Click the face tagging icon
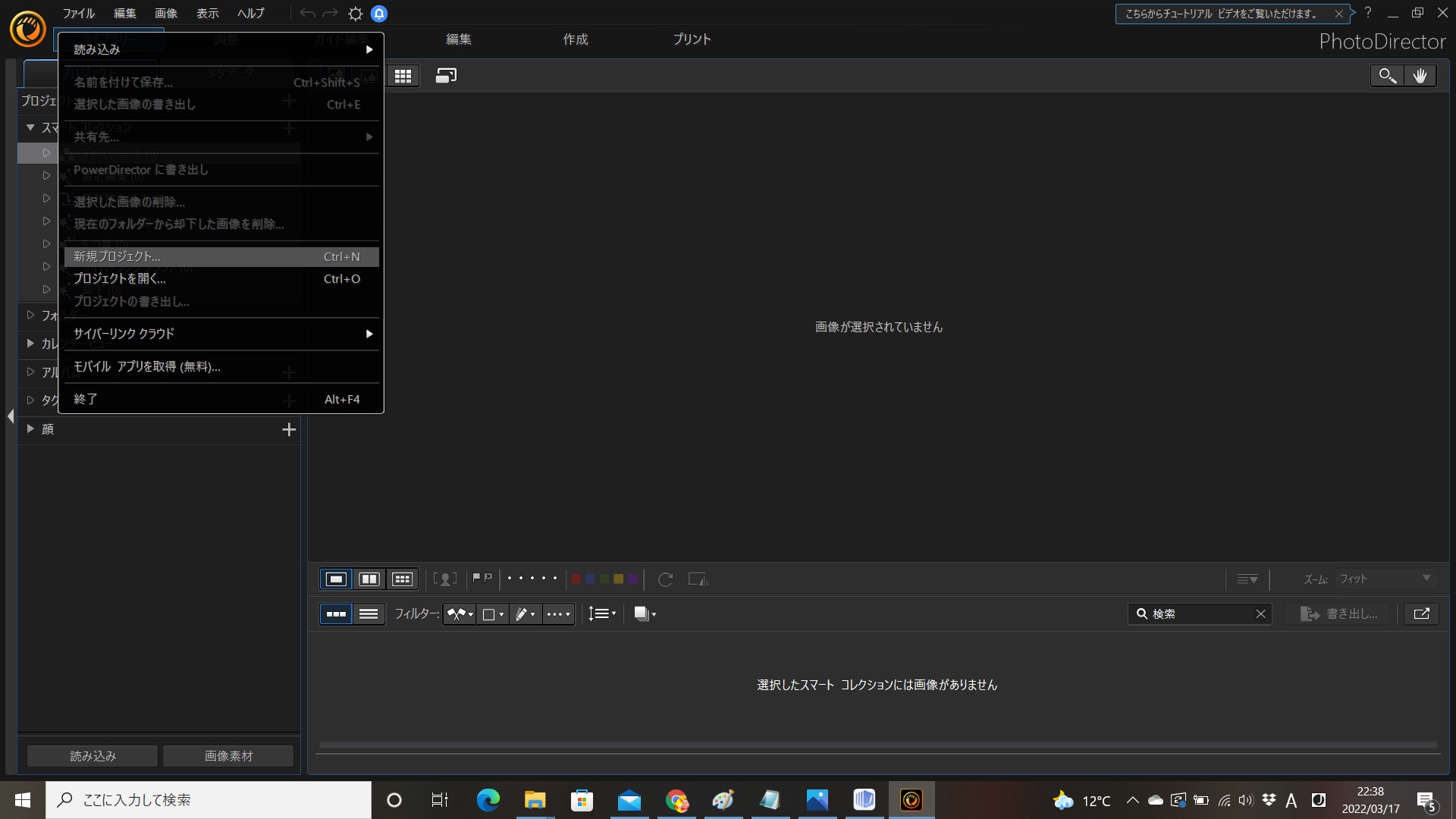The image size is (1456, 819). tap(445, 579)
